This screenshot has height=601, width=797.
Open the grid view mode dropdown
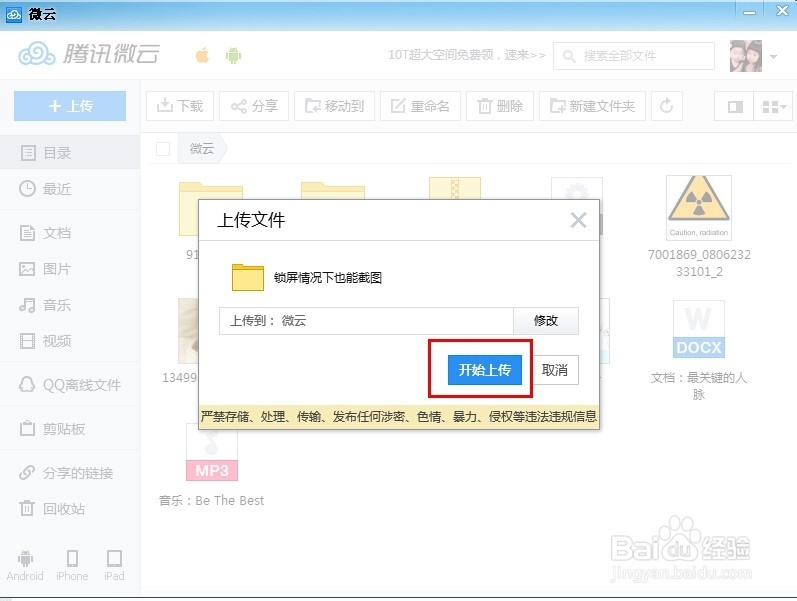tap(773, 106)
